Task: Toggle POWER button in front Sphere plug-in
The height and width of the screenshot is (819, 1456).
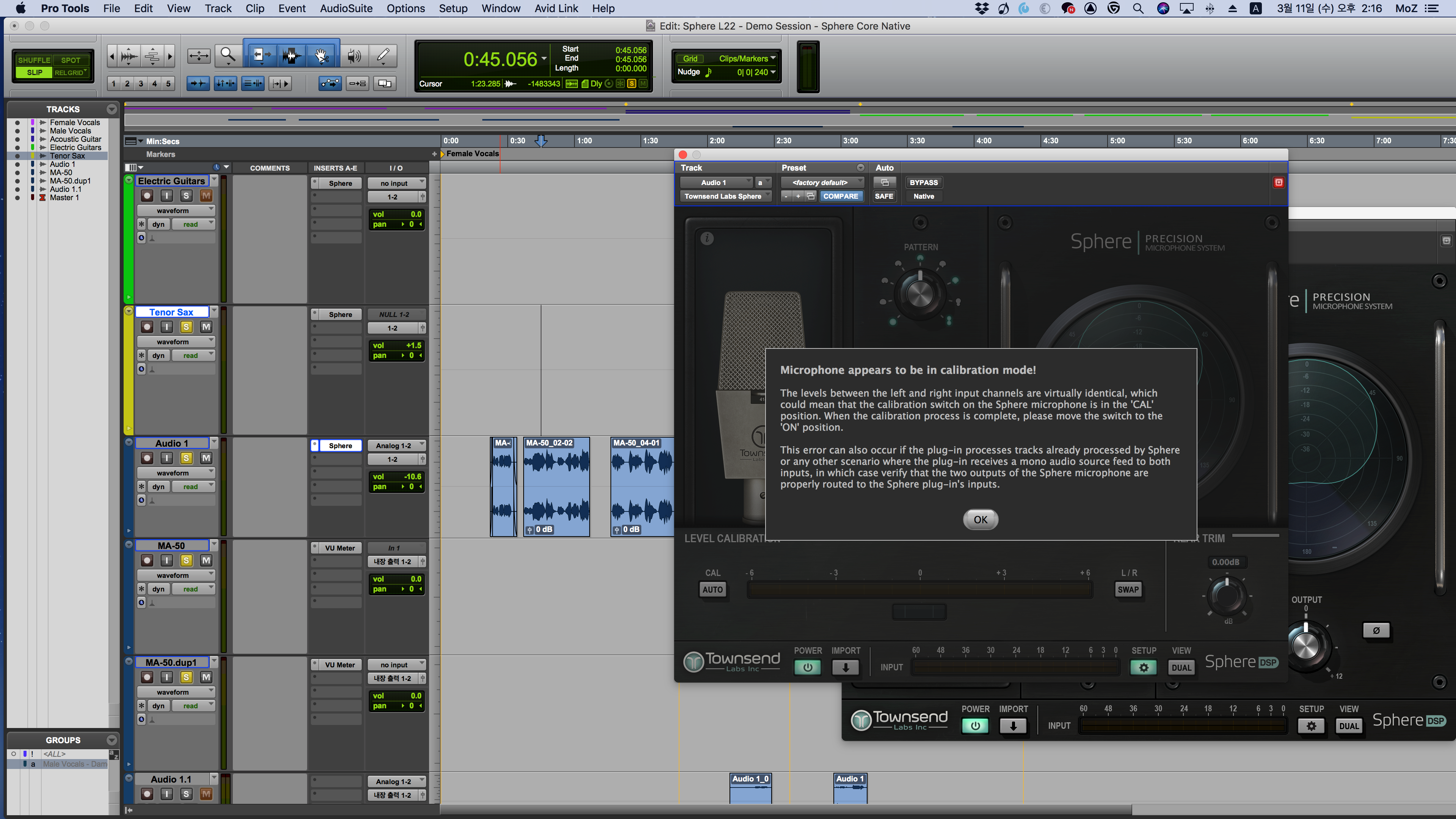Action: [x=807, y=667]
